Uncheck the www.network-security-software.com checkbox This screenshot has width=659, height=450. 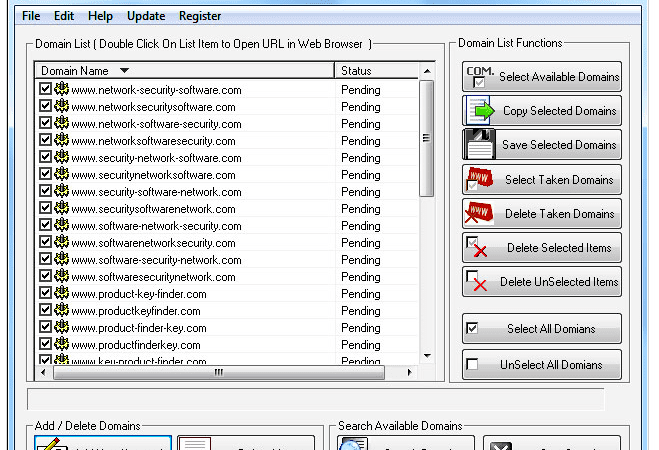click(45, 89)
